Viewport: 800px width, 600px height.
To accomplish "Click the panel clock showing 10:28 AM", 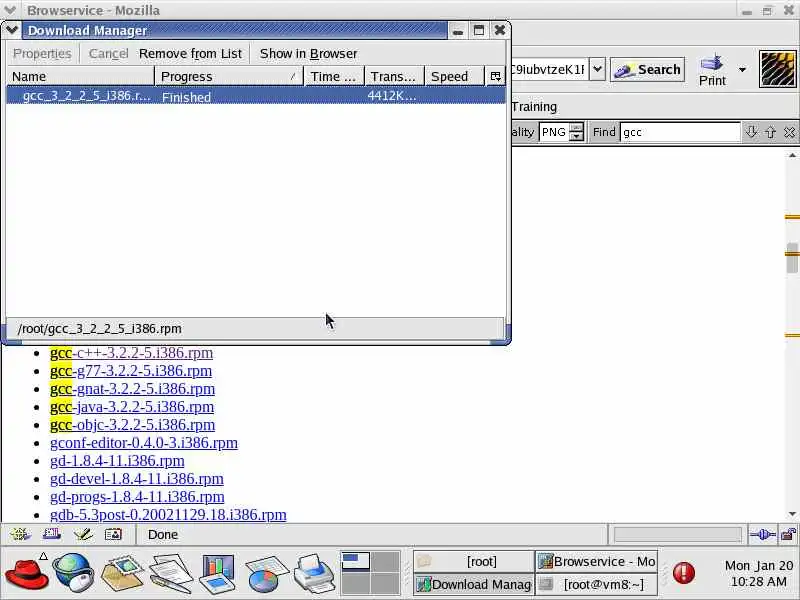I will coord(758,573).
